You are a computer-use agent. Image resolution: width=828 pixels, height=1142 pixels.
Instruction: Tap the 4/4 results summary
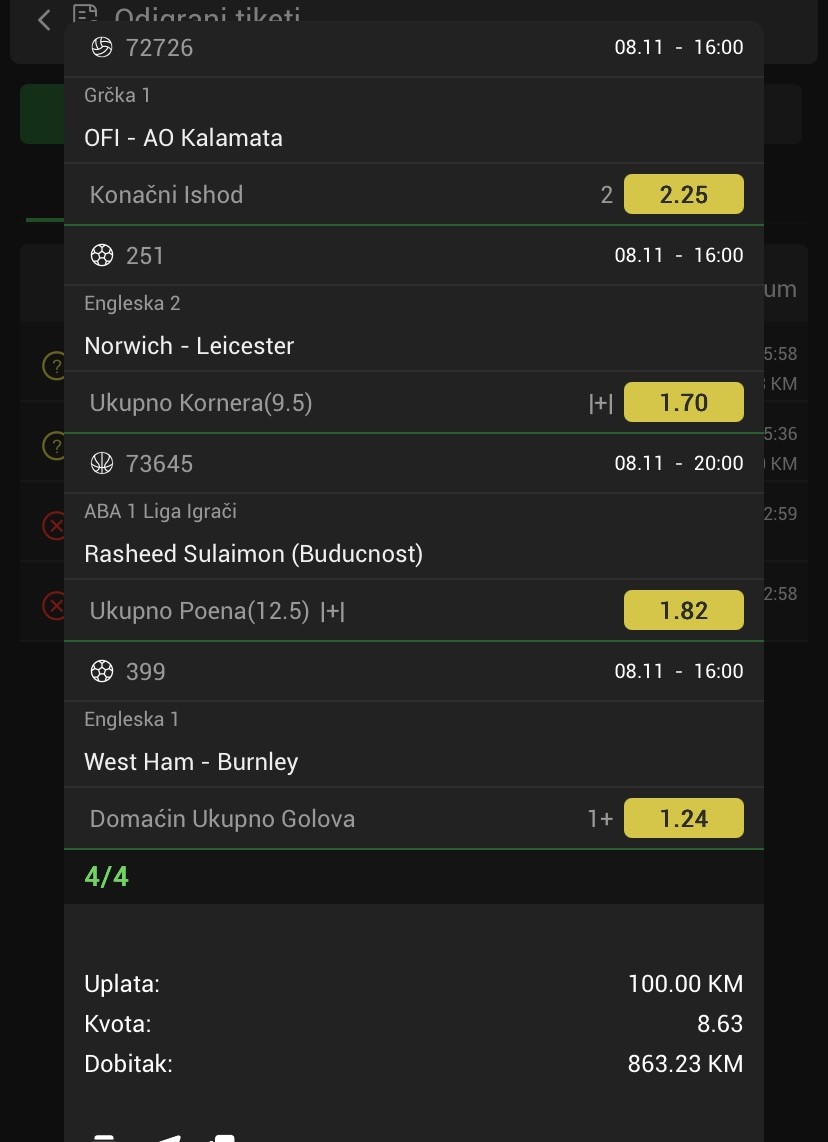tap(107, 877)
